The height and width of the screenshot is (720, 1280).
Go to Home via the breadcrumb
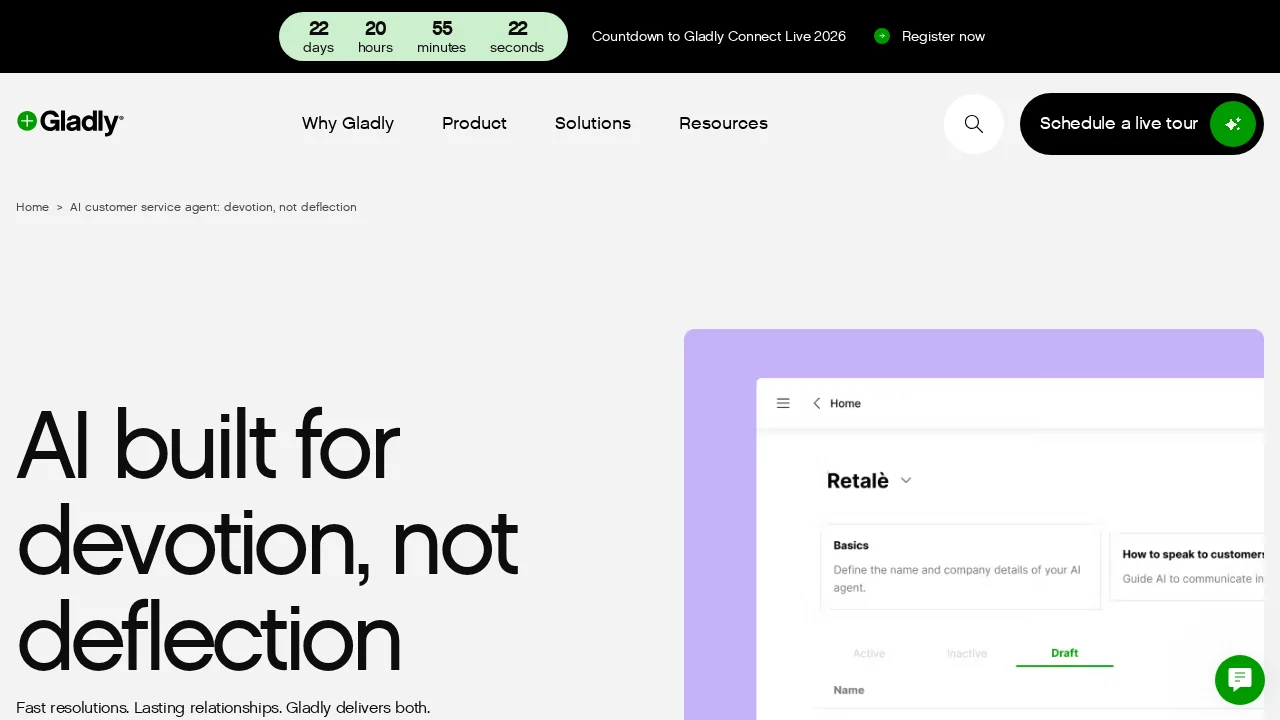click(x=32, y=207)
